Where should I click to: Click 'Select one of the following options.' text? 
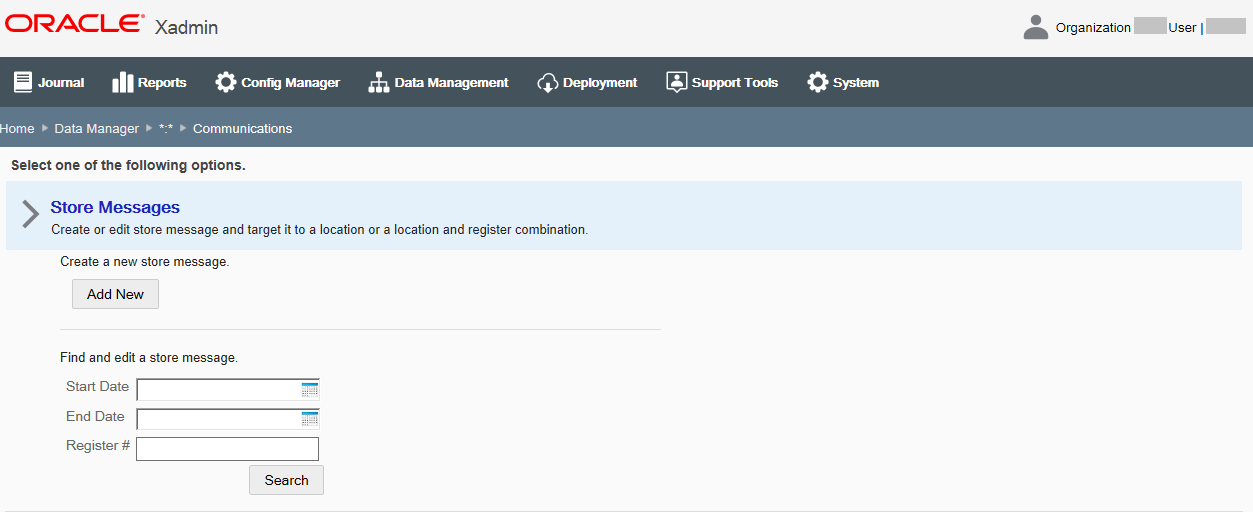point(128,165)
